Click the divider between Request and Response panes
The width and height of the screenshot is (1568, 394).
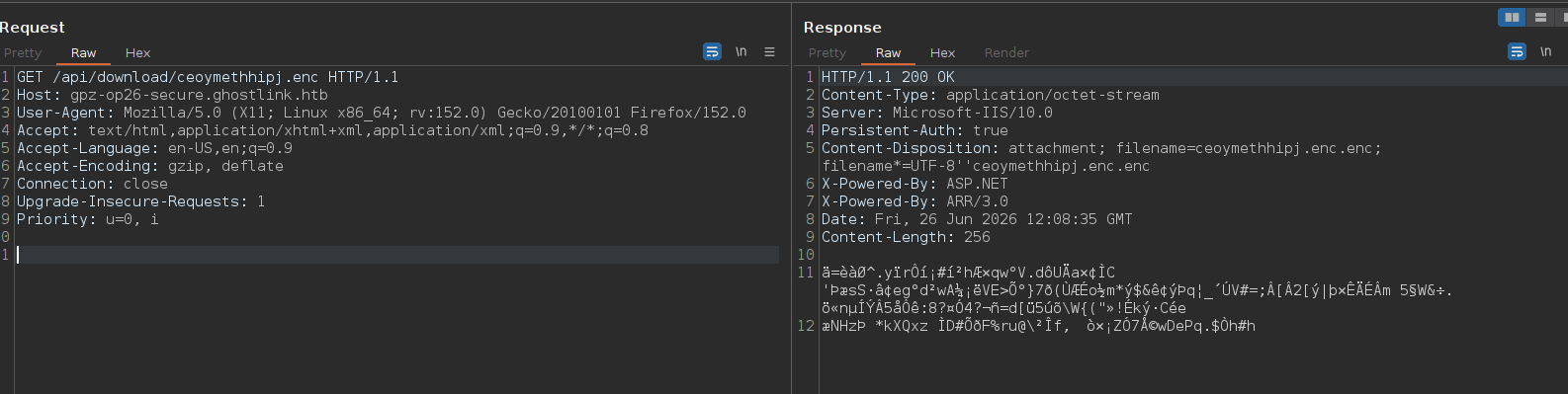click(791, 197)
